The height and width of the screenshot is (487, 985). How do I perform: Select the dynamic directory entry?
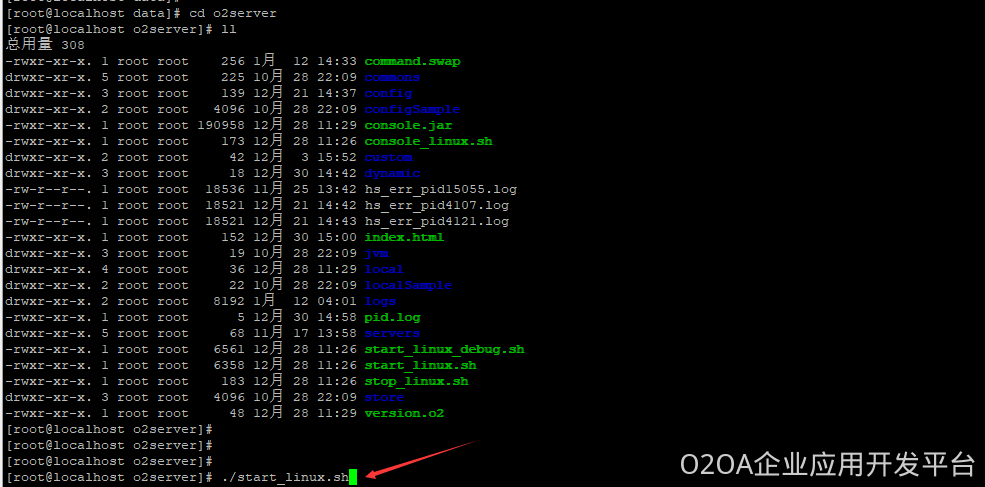[x=392, y=173]
